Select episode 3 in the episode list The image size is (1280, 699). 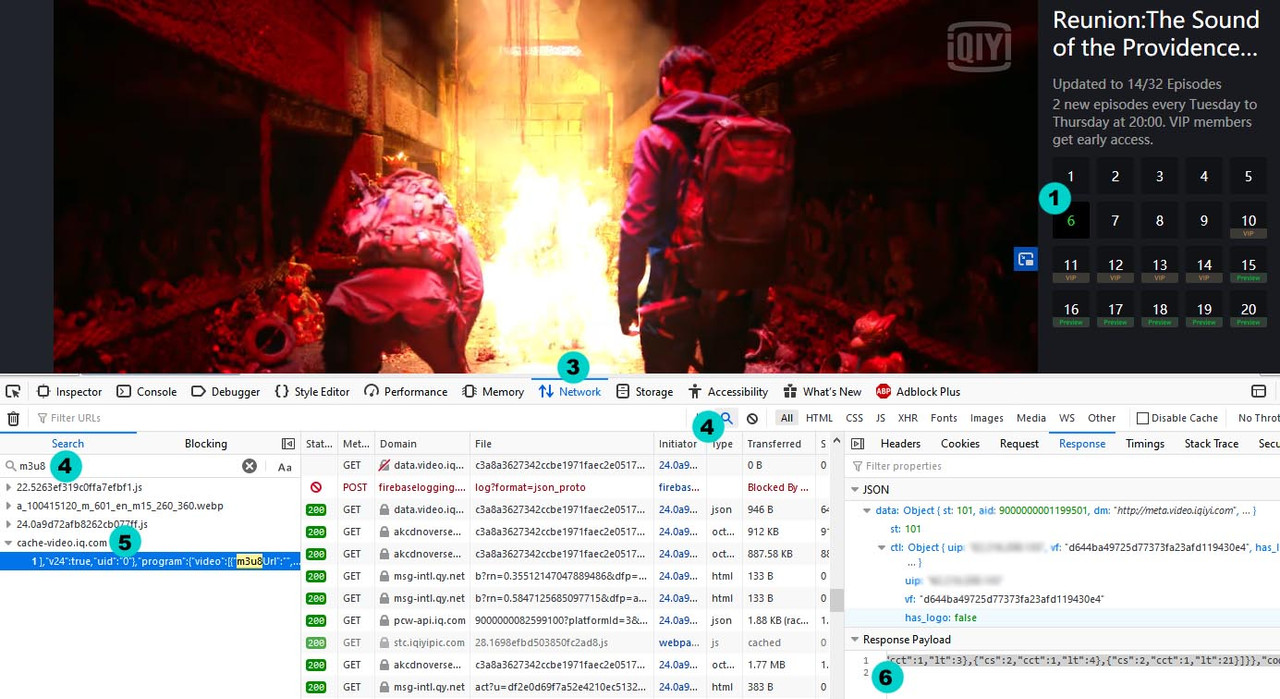(x=1159, y=176)
